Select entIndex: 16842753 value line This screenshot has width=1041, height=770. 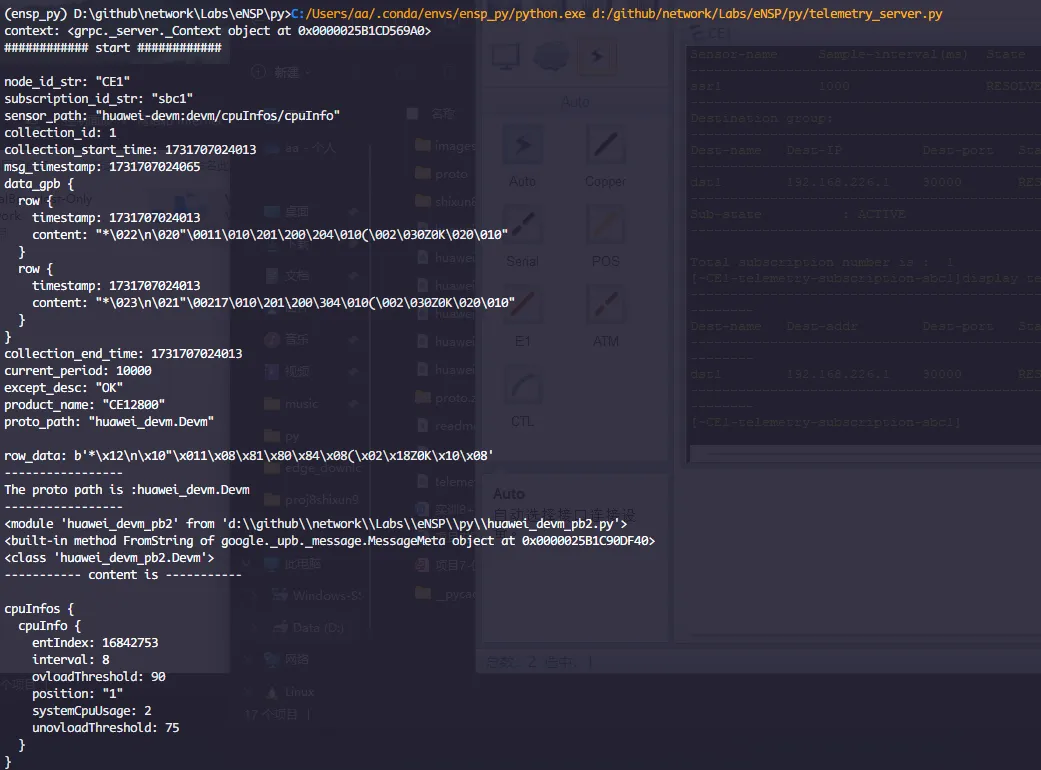[x=95, y=643]
